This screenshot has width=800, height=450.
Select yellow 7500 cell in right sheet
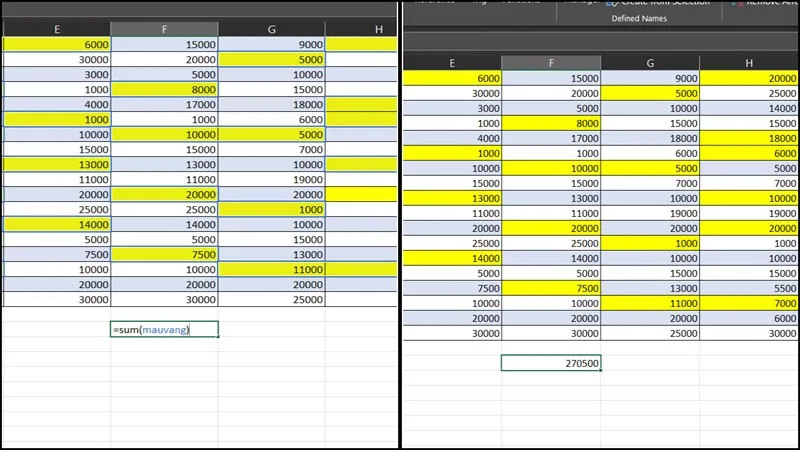pos(551,288)
